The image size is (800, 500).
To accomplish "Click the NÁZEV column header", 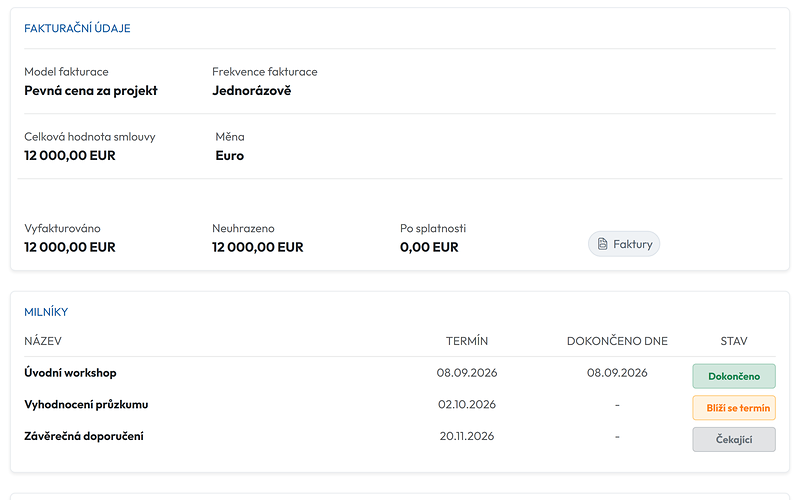I will pyautogui.click(x=43, y=341).
